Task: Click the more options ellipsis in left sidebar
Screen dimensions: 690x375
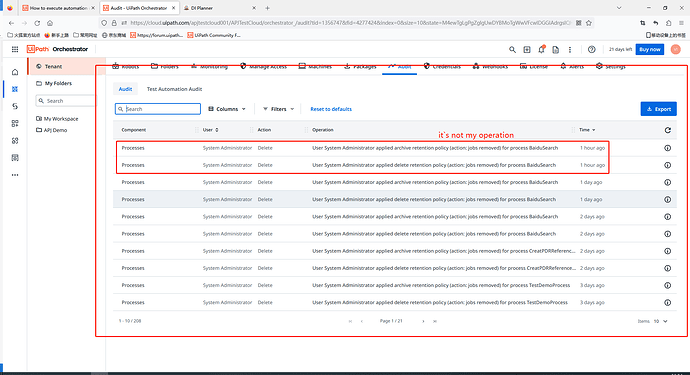Action: 15,175
